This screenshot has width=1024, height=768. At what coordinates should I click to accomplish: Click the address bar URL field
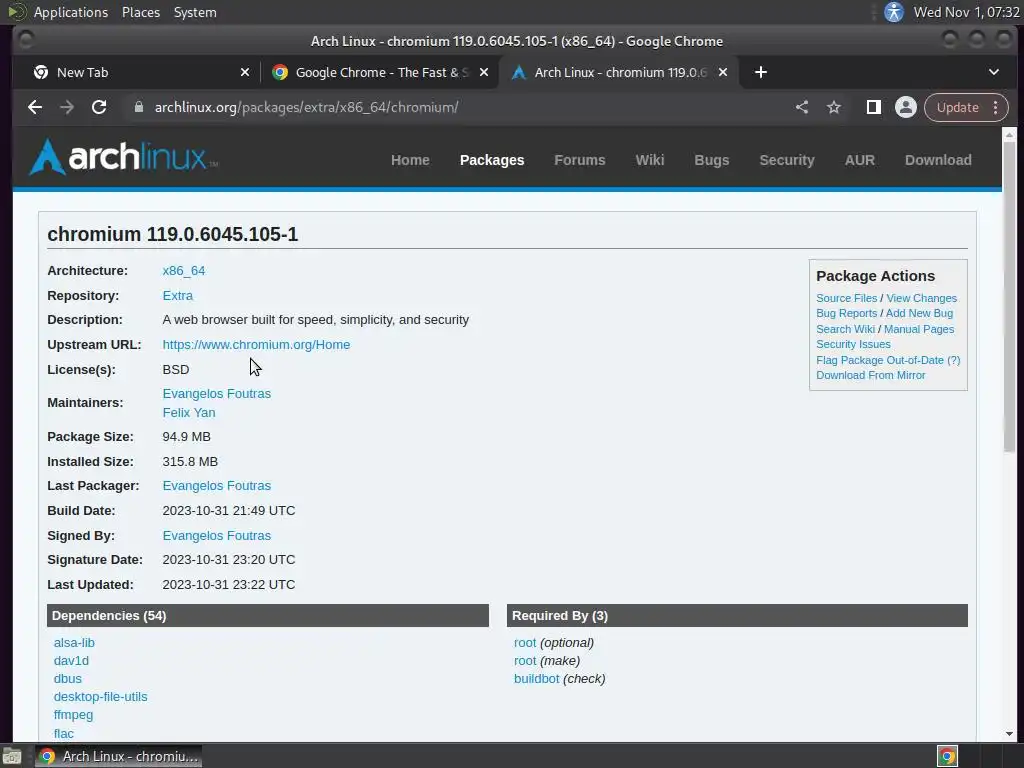[457, 107]
